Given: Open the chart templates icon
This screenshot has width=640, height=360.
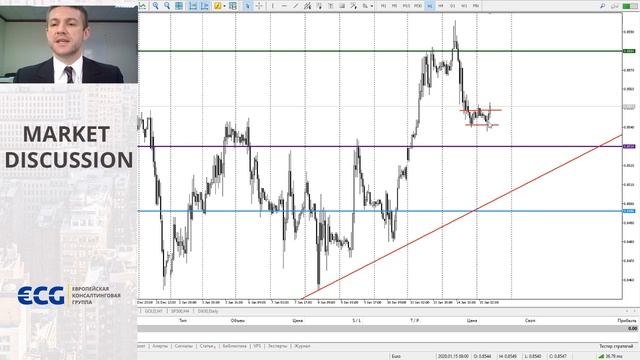Looking at the screenshot, I should (x=233, y=6).
